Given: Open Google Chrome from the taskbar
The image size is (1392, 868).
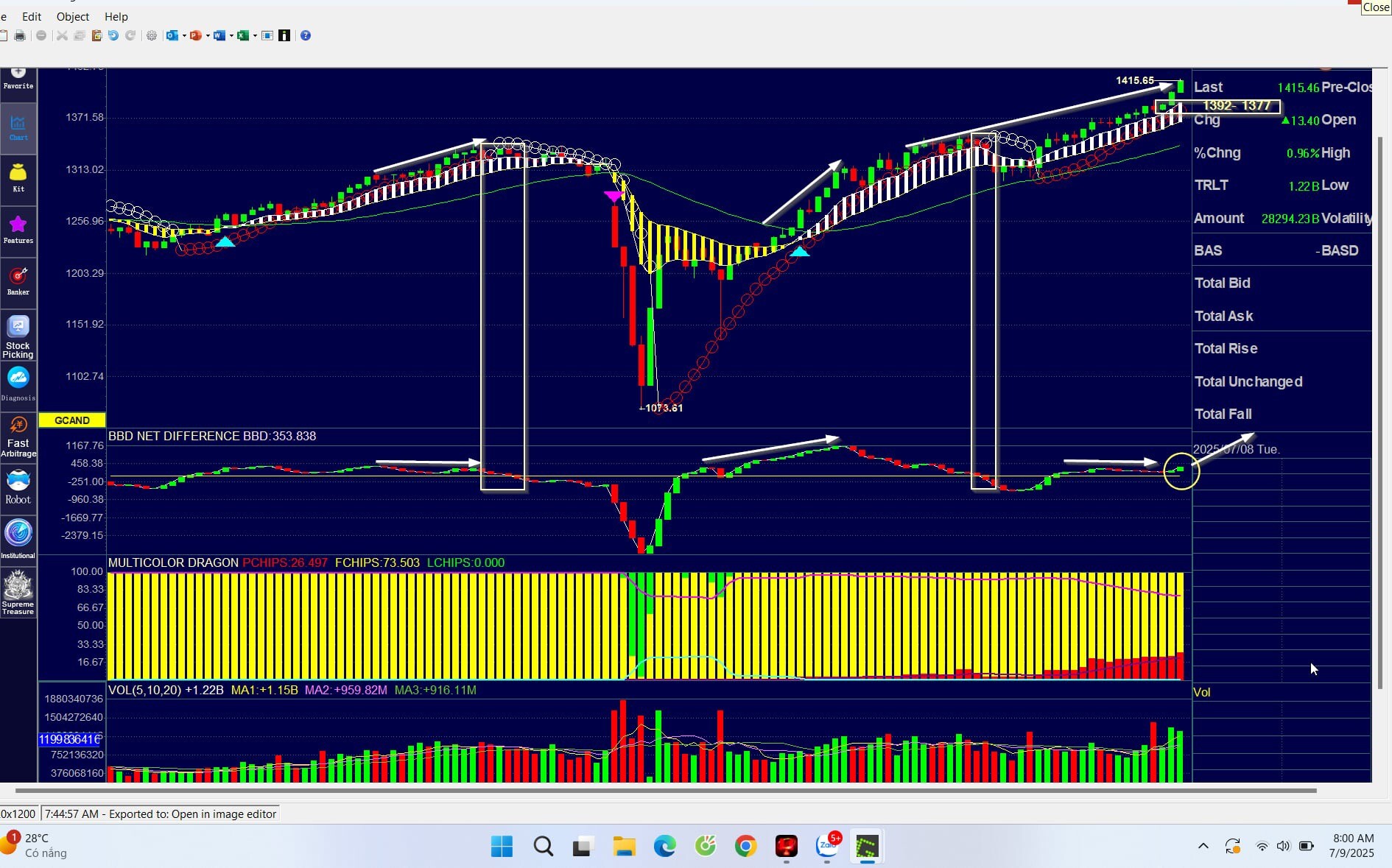Looking at the screenshot, I should (745, 847).
